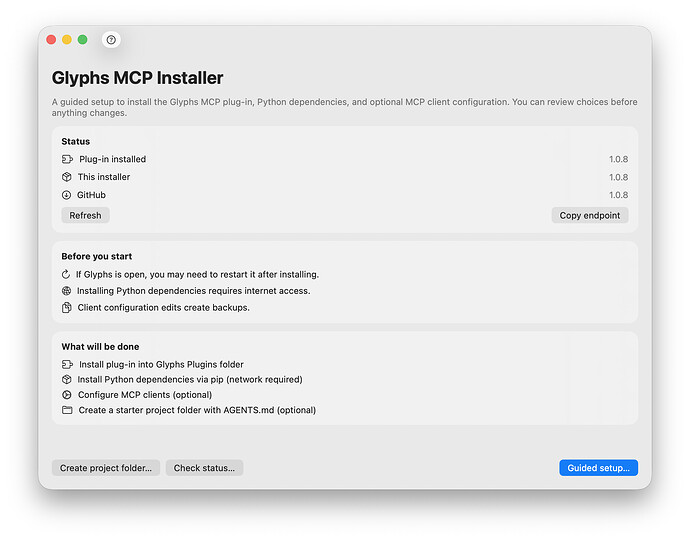690x540 pixels.
Task: Click the help question mark icon
Action: tap(111, 40)
